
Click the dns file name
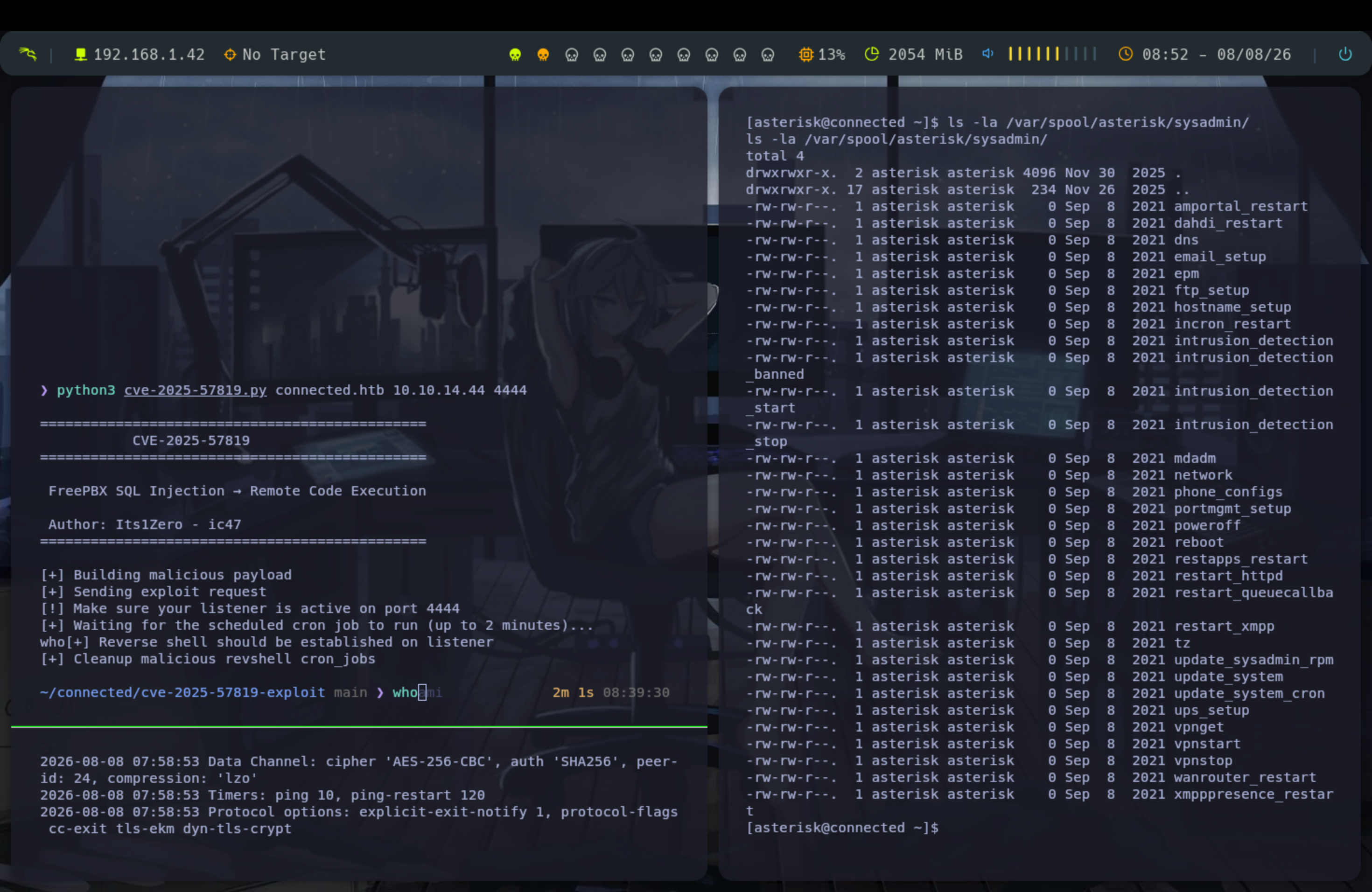point(1186,240)
